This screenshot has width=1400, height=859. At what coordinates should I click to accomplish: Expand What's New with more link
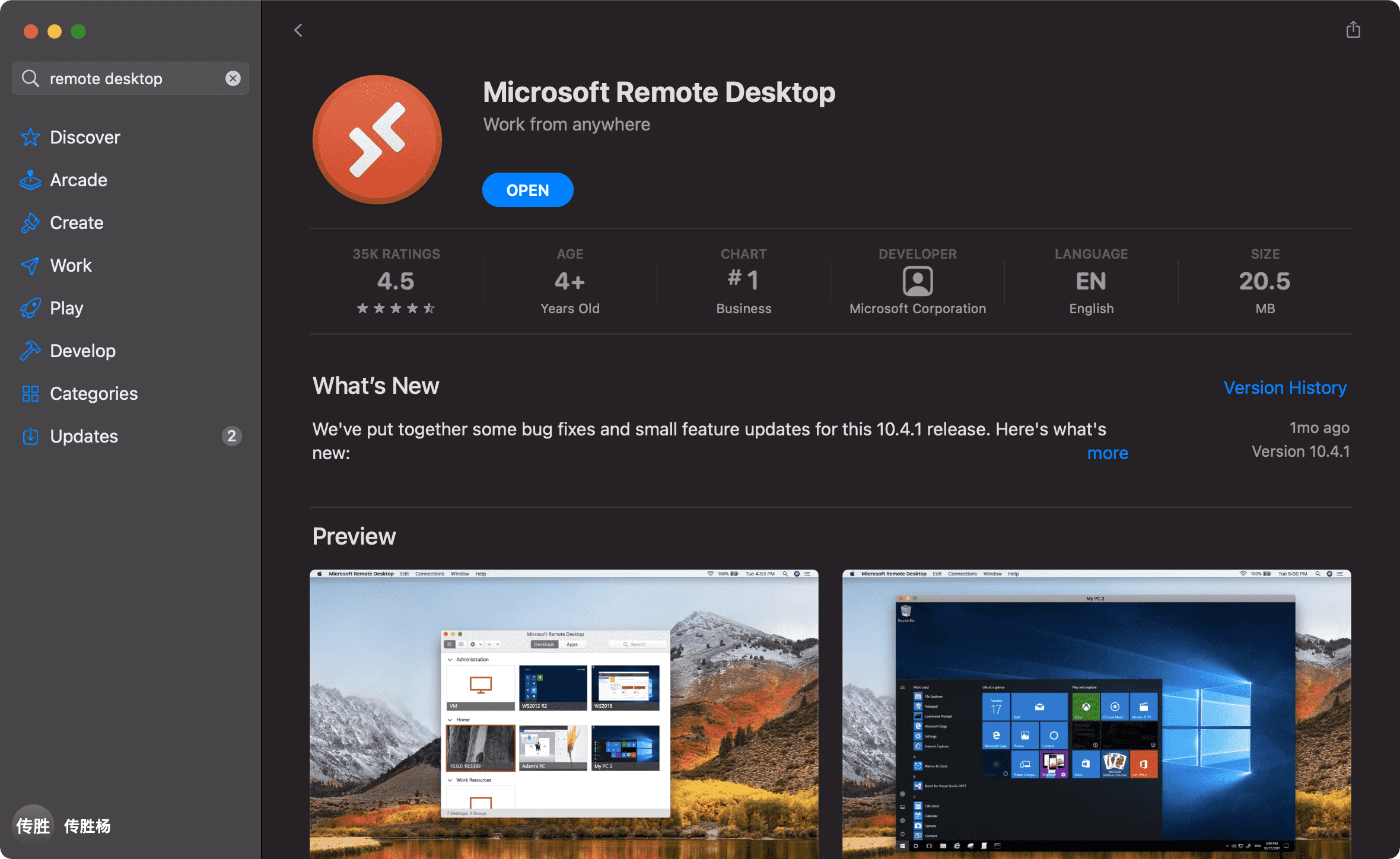[x=1108, y=453]
